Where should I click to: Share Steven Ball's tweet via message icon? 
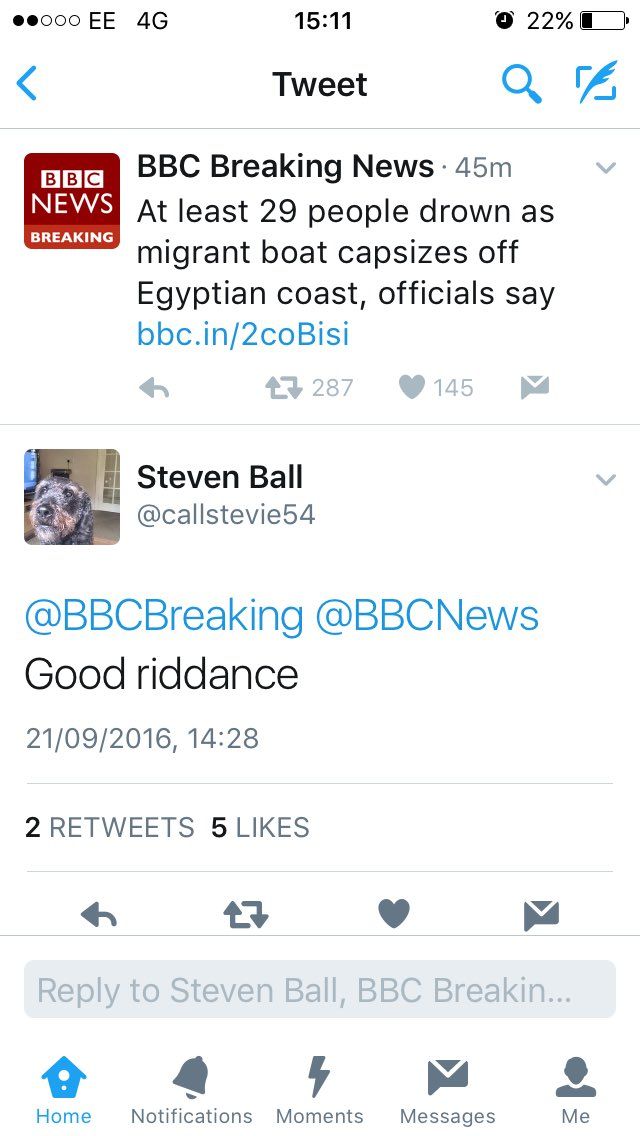[x=541, y=915]
